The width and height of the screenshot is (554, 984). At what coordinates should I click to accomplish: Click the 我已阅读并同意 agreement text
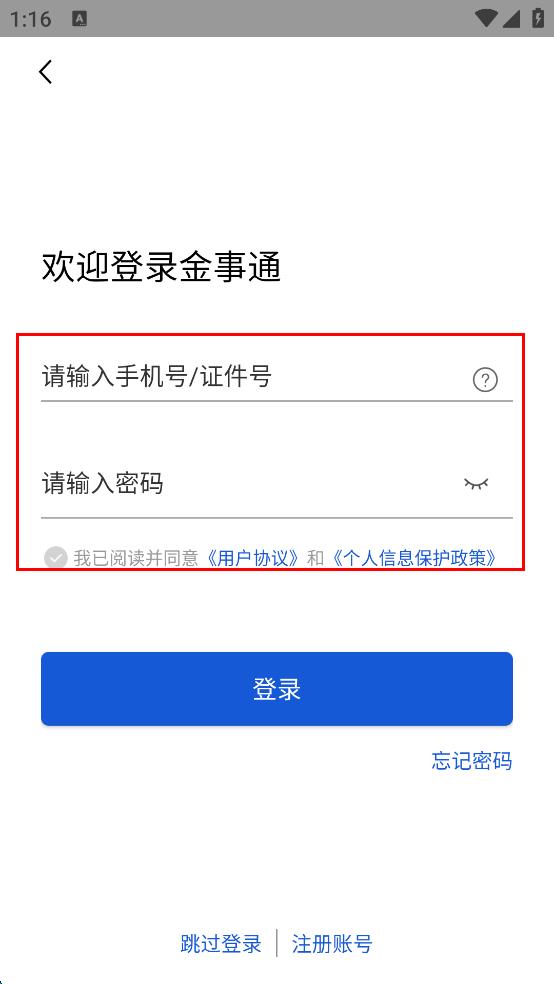point(136,558)
